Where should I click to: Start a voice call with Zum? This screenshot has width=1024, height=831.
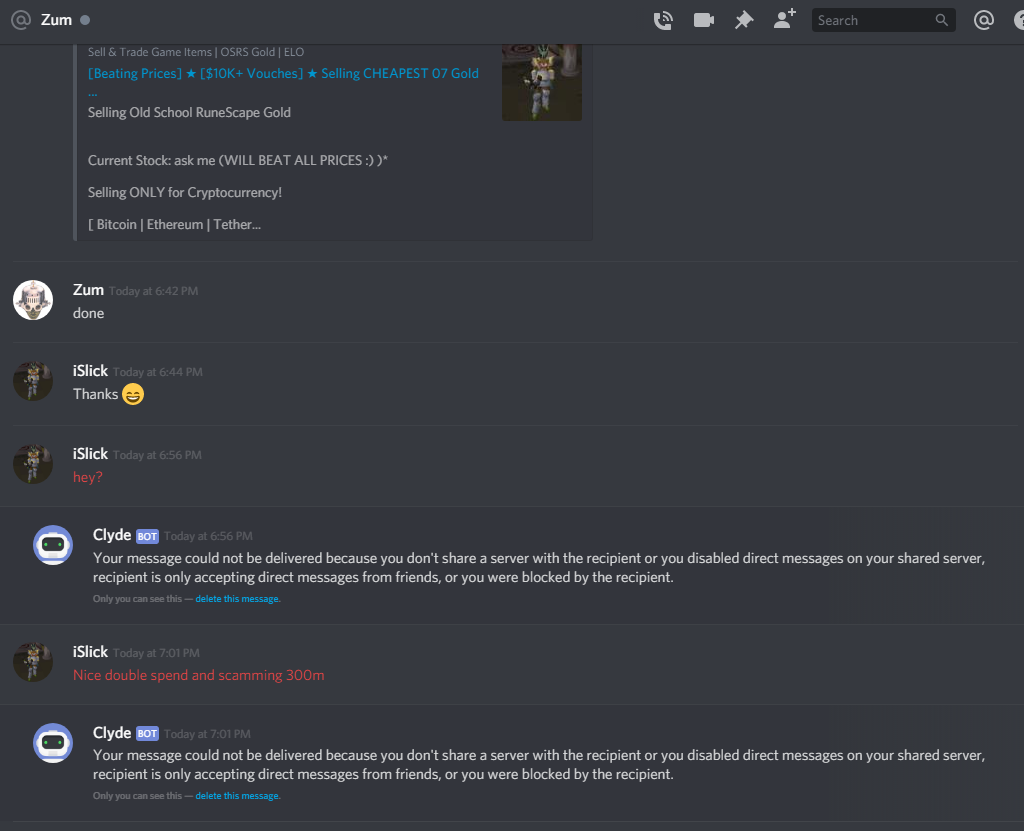[663, 20]
